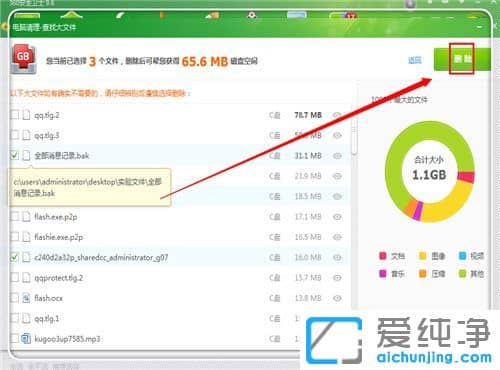Select the file name flash.exe.p2p
This screenshot has width=500, height=370.
click(56, 217)
